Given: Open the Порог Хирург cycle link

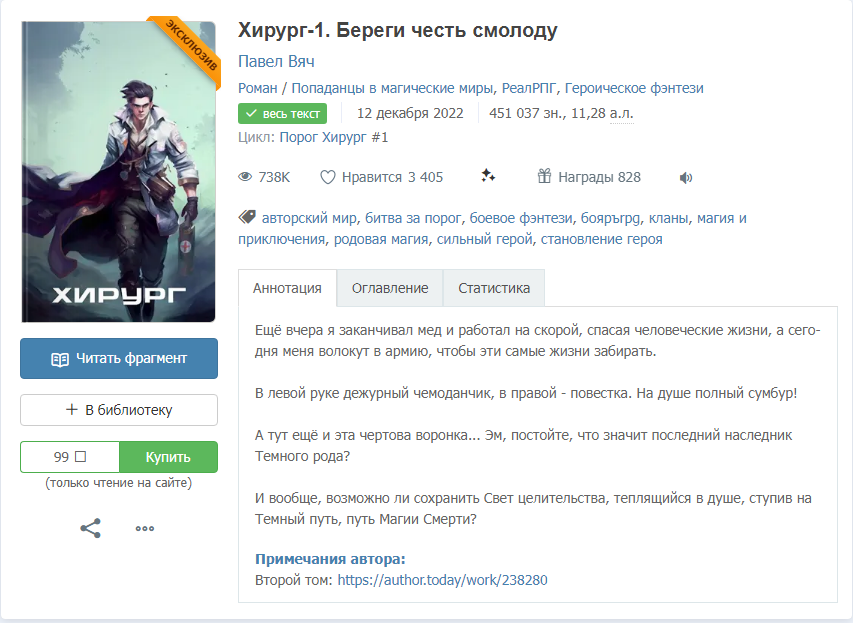Looking at the screenshot, I should pos(333,137).
